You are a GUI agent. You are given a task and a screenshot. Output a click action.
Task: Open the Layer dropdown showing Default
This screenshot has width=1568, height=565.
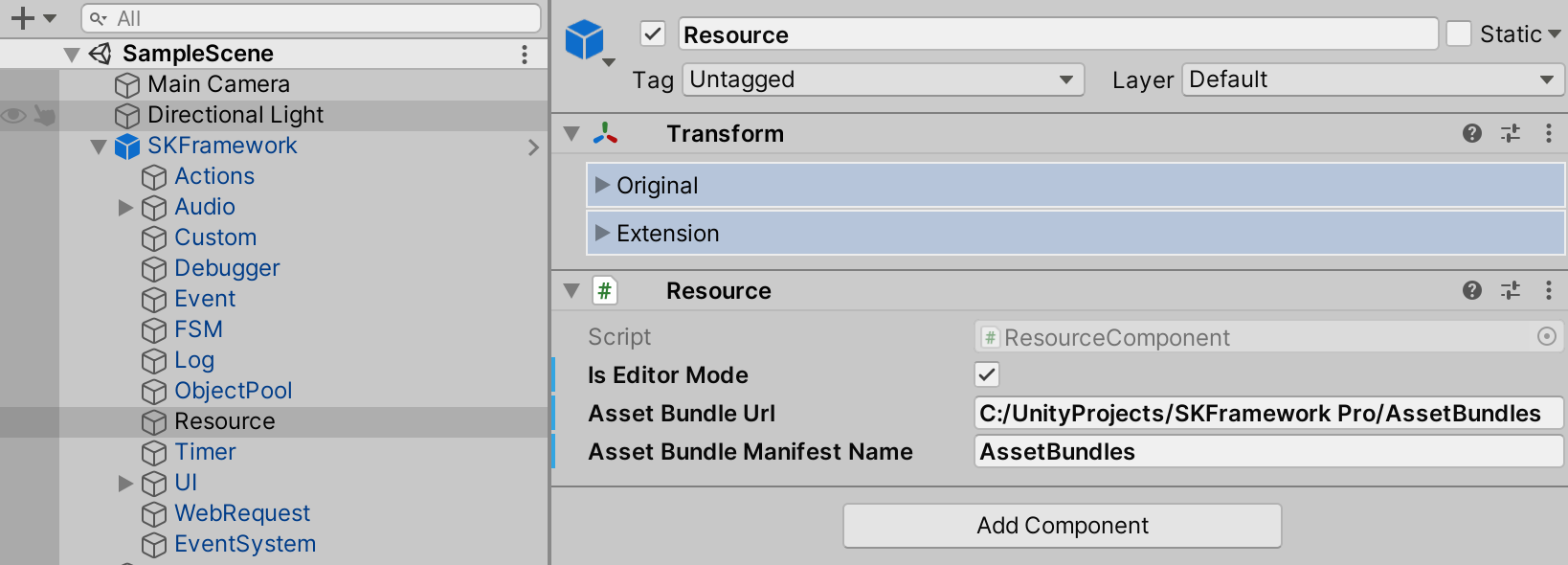point(1374,79)
